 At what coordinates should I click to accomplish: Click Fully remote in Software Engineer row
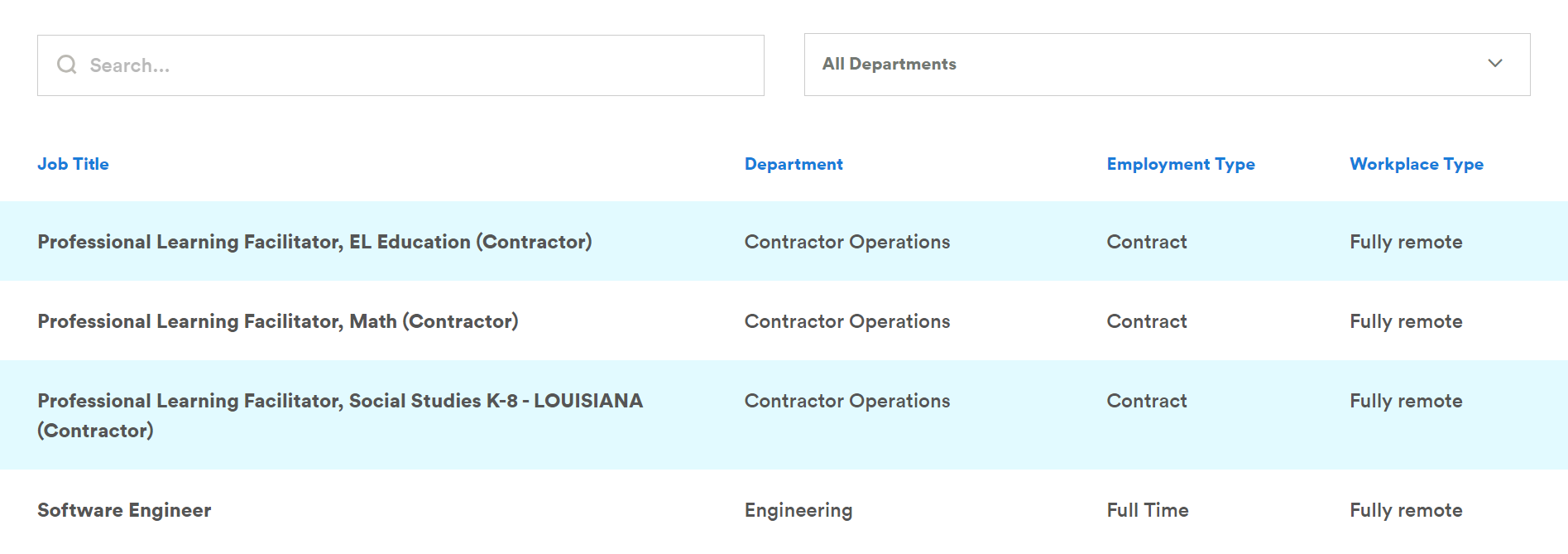[x=1406, y=510]
